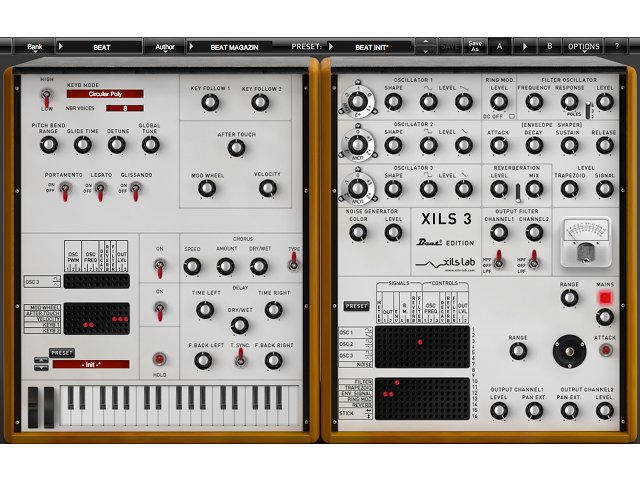Click the www.xils-lab.com link
Viewport: 640px width, 480px height.
click(x=460, y=270)
